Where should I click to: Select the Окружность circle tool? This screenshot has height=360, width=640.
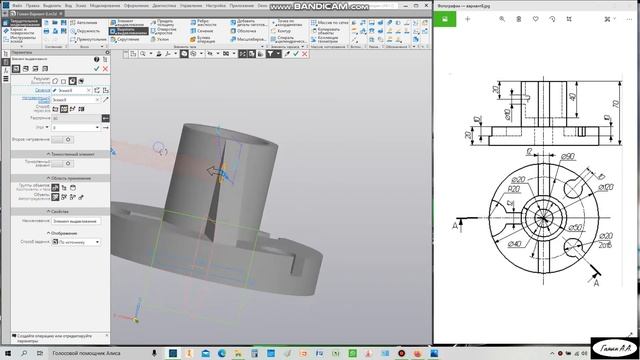tap(85, 31)
